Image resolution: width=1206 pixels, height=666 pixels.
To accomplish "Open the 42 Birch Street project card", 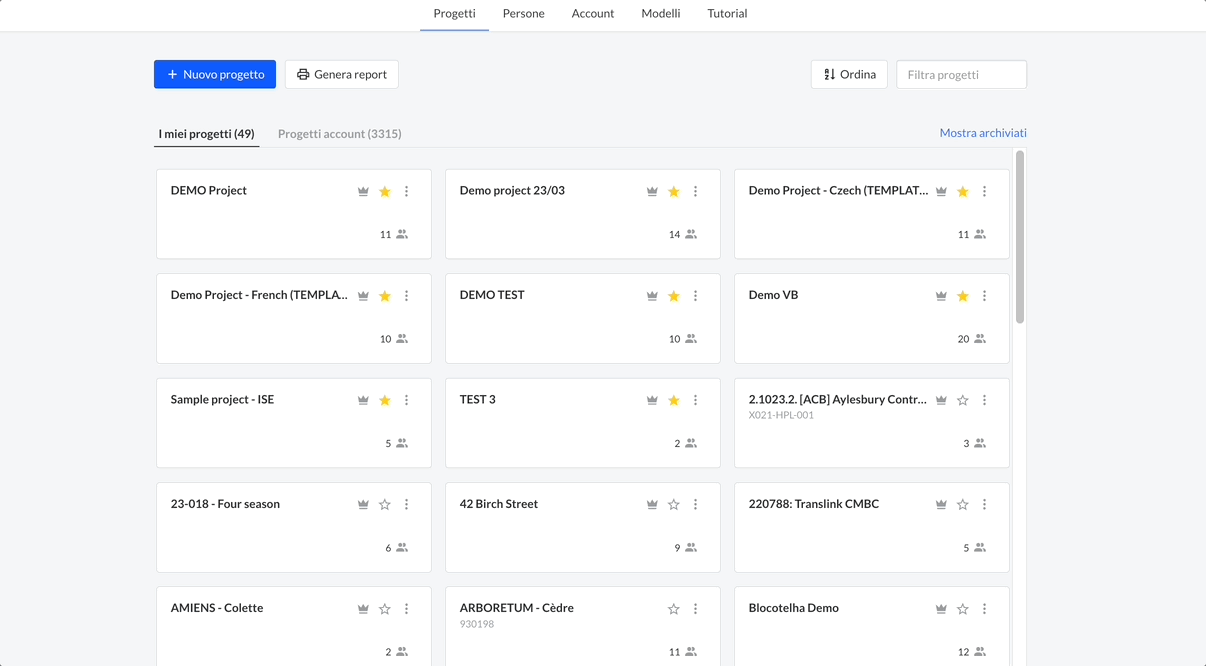I will point(583,528).
